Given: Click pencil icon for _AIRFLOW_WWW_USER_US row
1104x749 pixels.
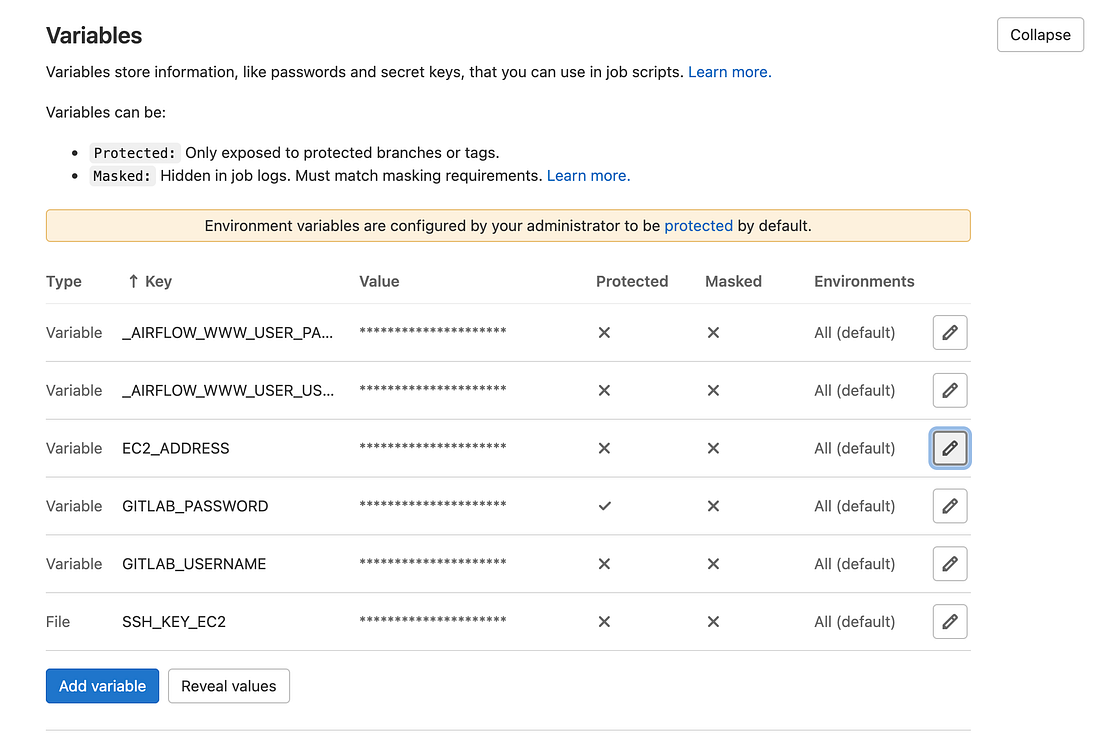Looking at the screenshot, I should pos(949,390).
